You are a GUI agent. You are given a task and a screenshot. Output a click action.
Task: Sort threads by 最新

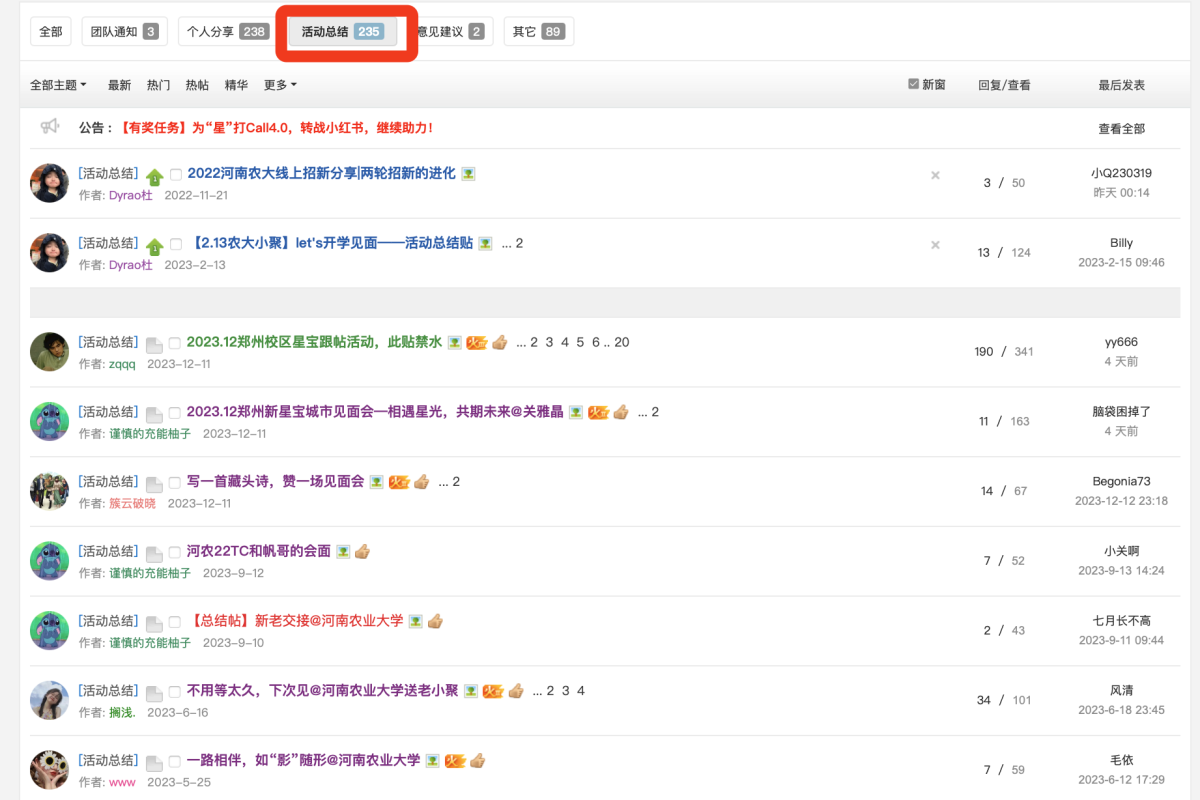pos(119,85)
